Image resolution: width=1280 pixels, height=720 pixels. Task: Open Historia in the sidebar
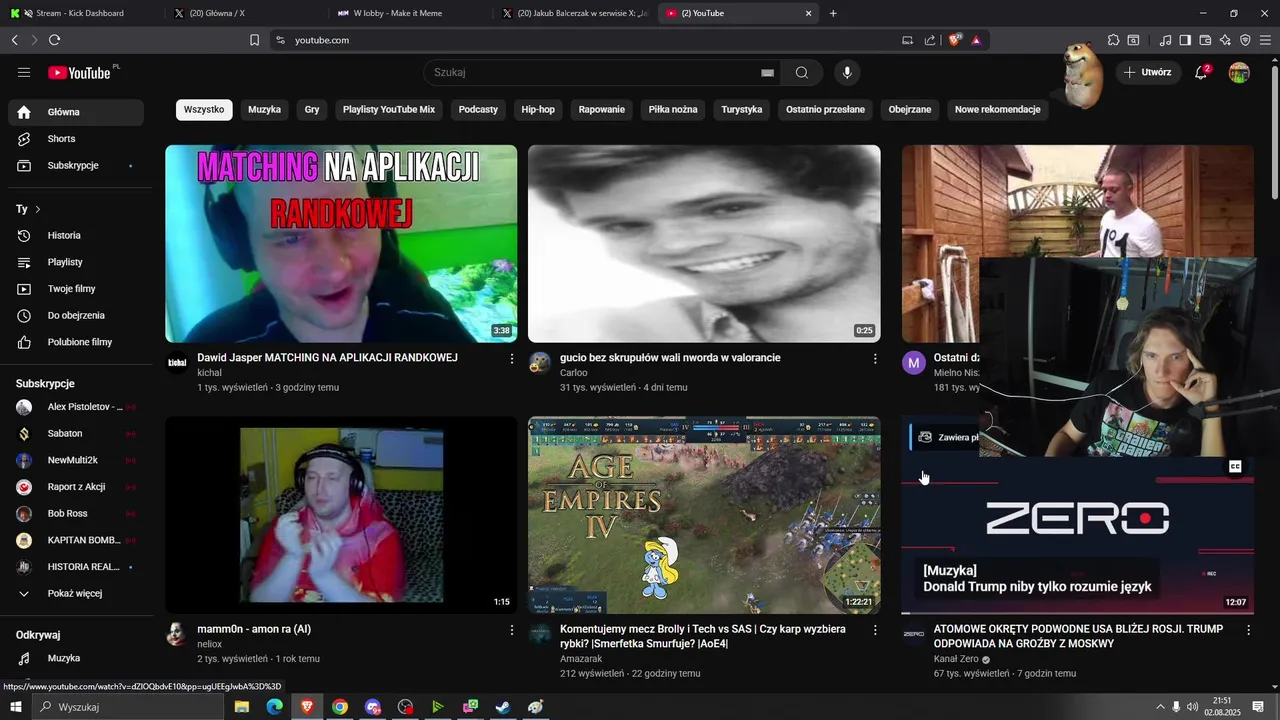pos(76,235)
